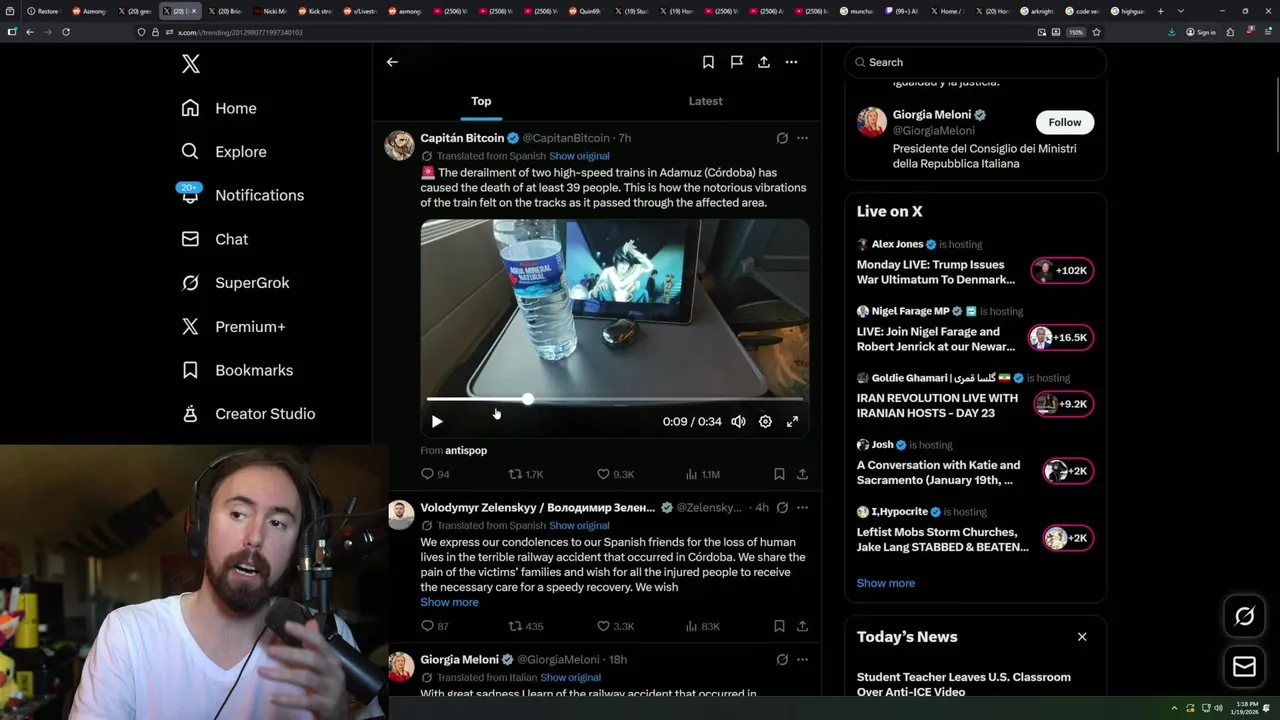Viewport: 1280px width, 720px height.
Task: Join Nigel Farage live +16.5K
Action: coord(1060,338)
